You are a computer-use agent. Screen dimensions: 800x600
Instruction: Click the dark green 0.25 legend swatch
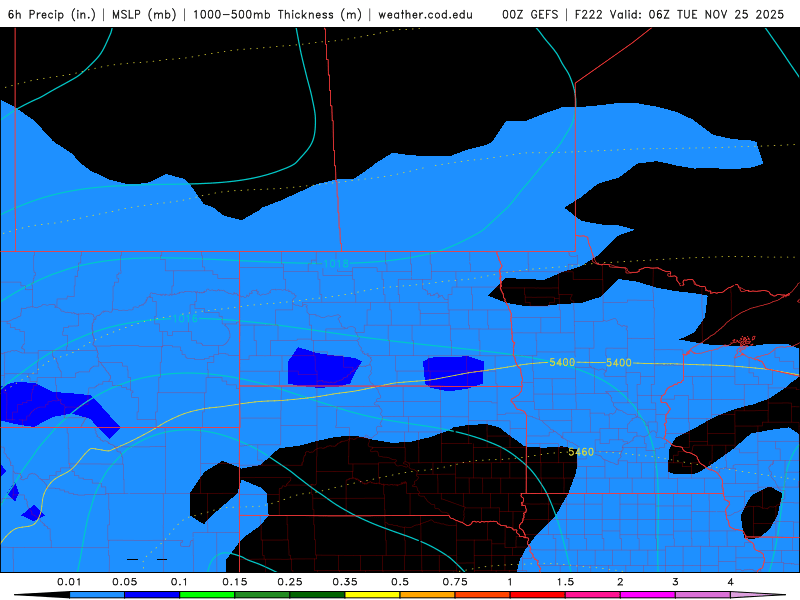[x=317, y=595]
